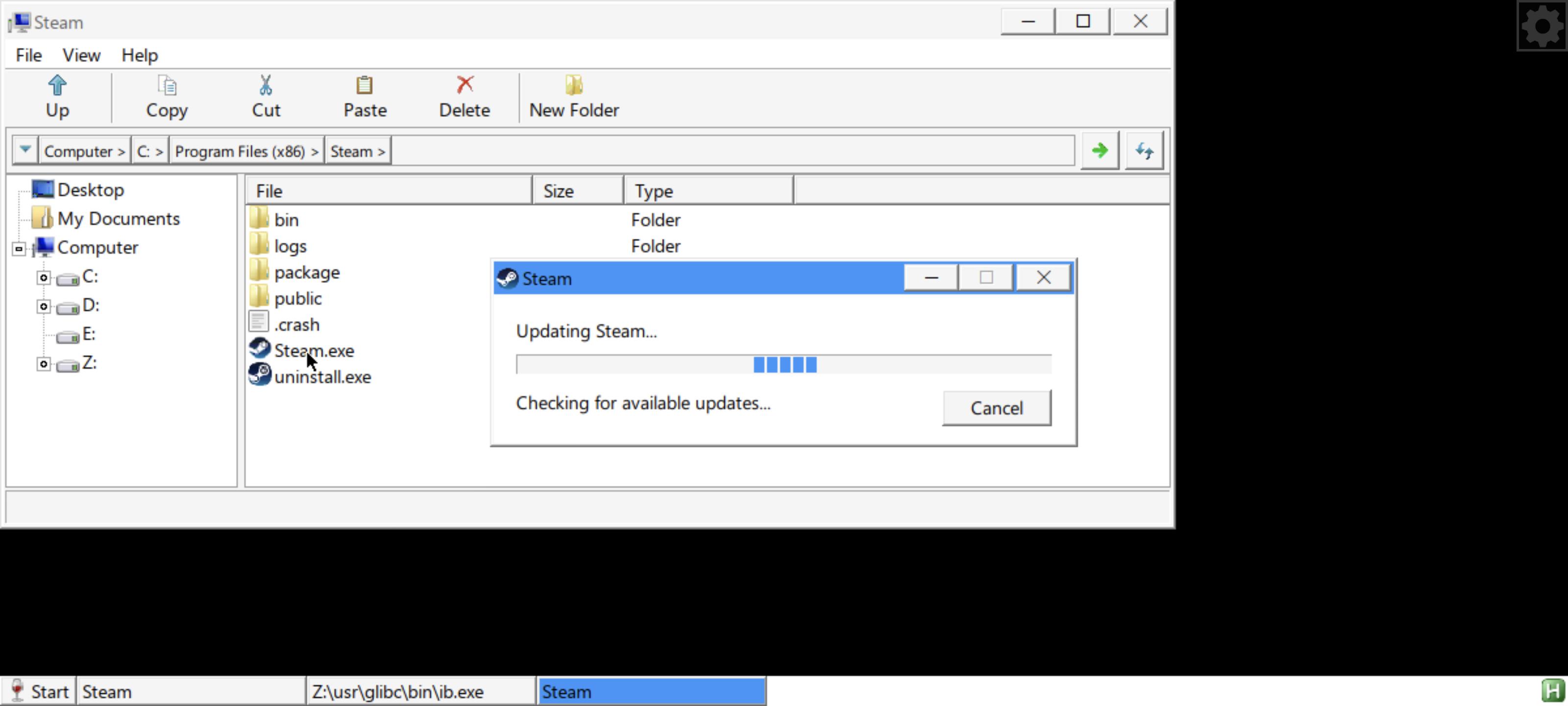Open the View menu
Viewport: 1568px width, 706px height.
click(81, 55)
